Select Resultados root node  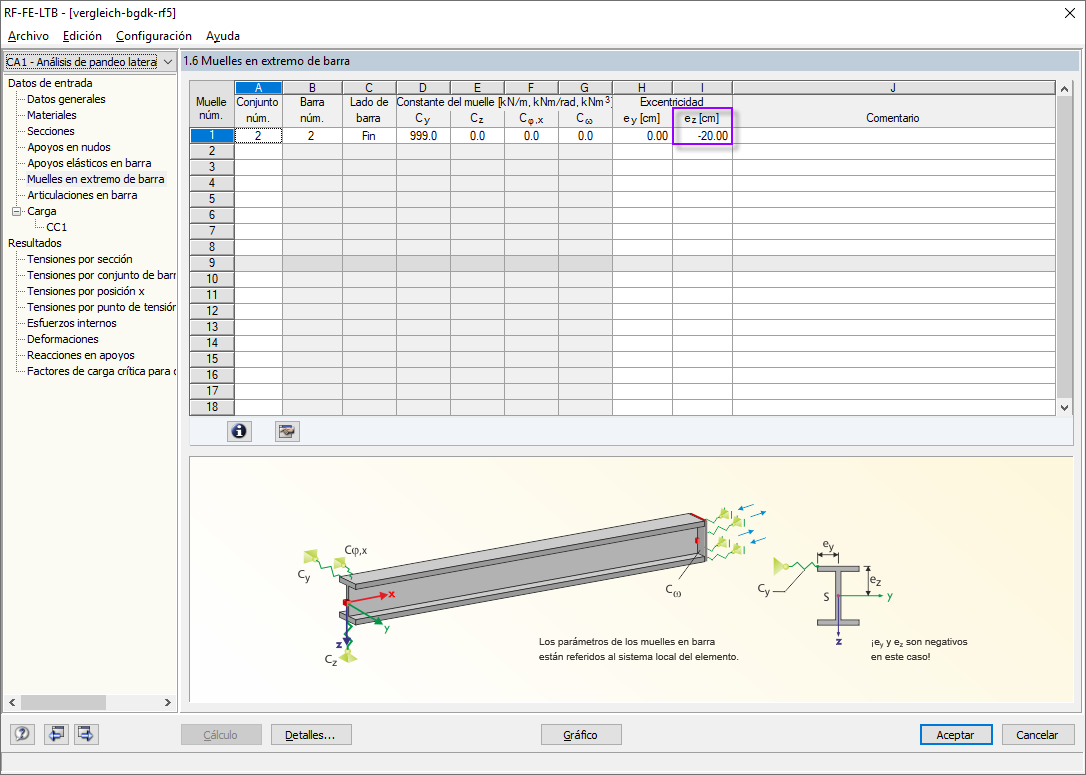(35, 243)
